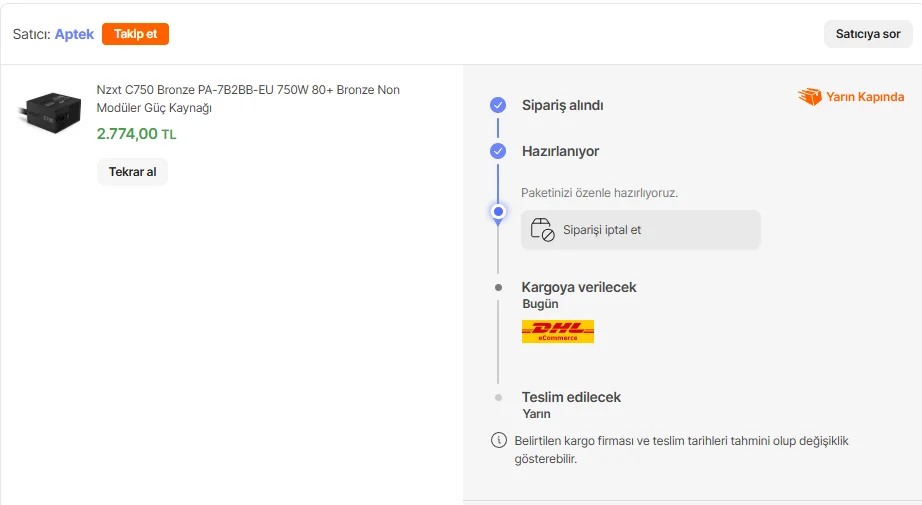
Task: Click the cancel package icon
Action: (542, 230)
